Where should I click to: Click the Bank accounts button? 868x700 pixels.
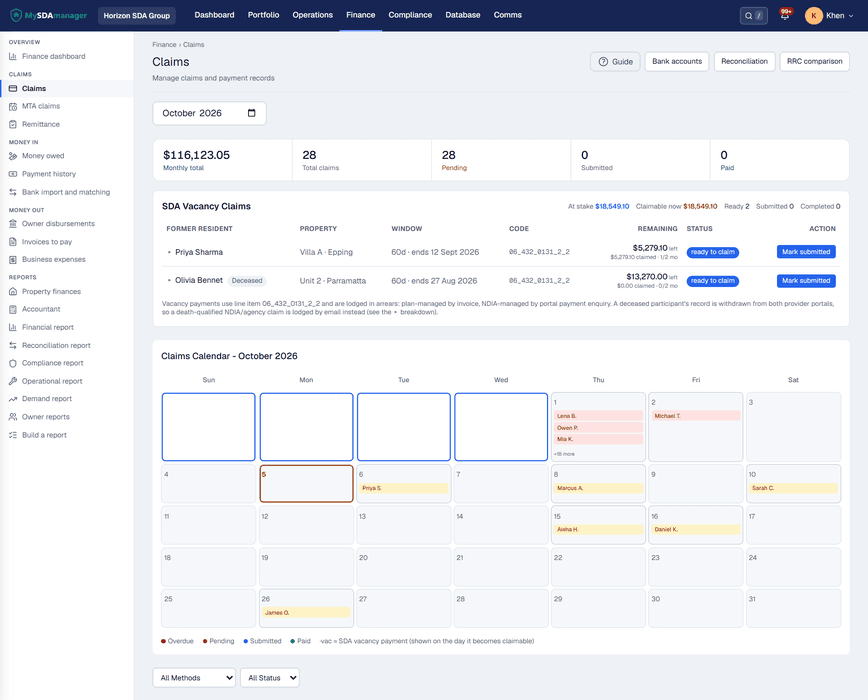point(677,61)
